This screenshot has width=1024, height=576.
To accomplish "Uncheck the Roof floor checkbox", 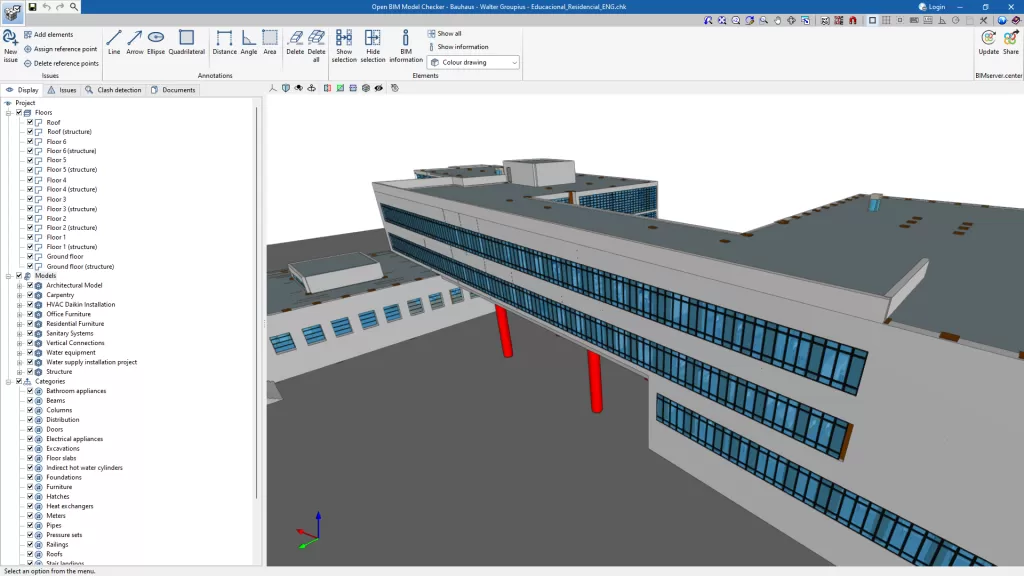I will 30,122.
